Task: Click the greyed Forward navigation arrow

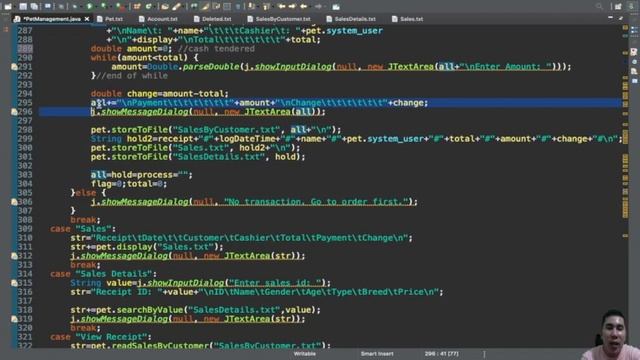Action: coord(318,7)
